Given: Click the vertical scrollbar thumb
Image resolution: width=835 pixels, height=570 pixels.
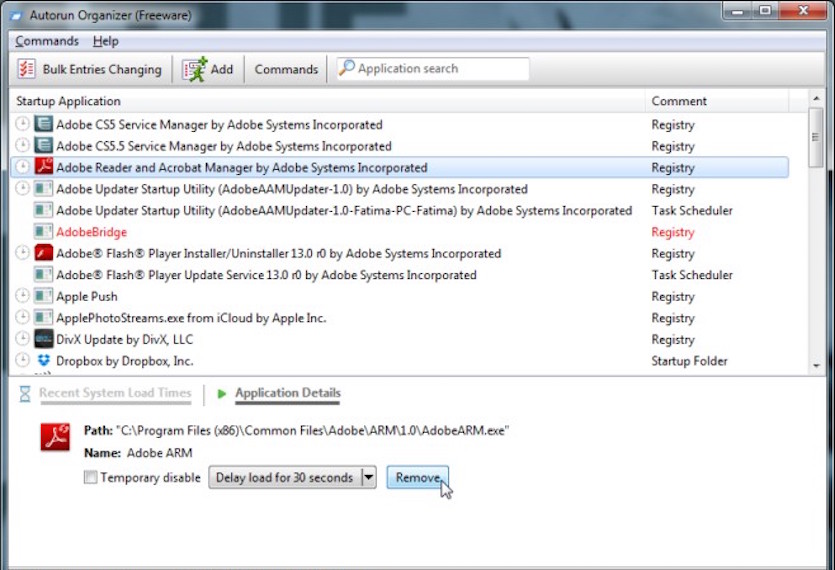Looking at the screenshot, I should click(816, 137).
